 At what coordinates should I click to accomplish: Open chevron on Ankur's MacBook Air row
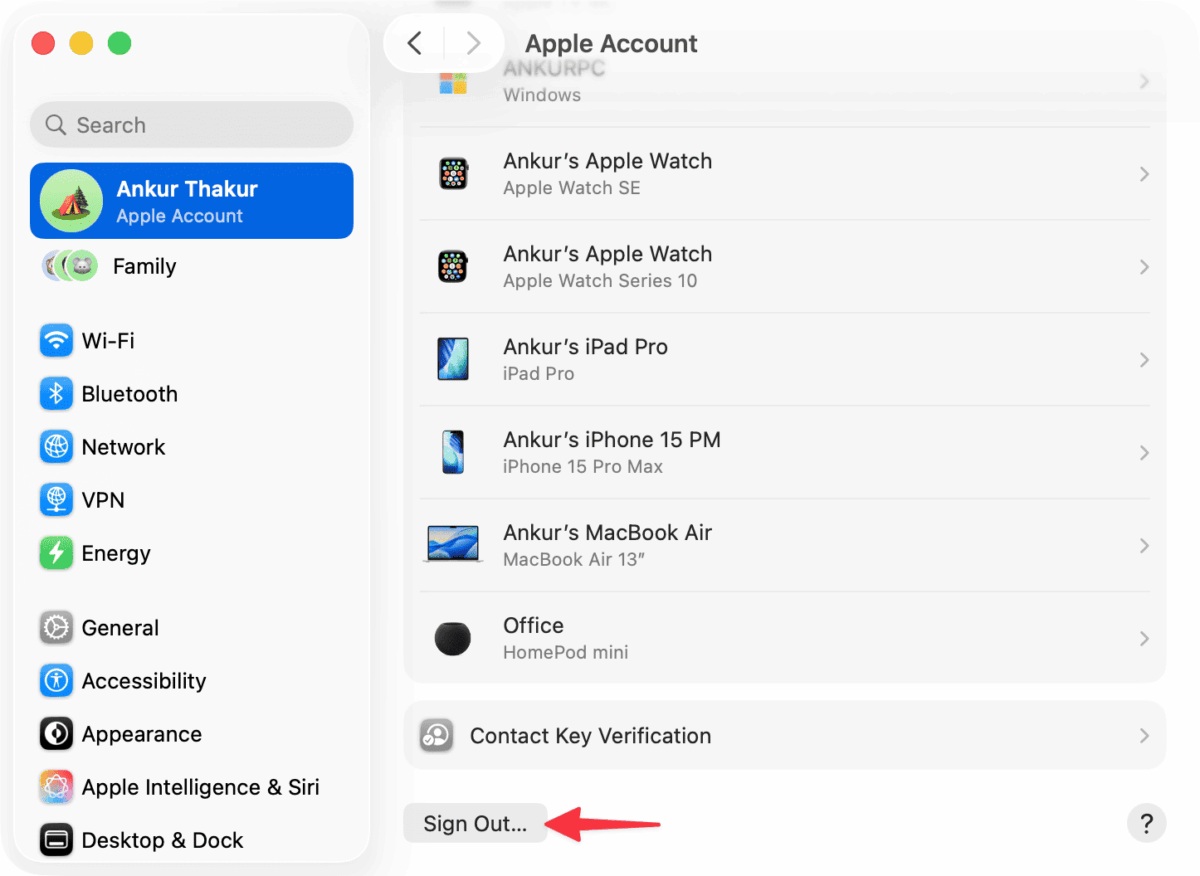[1144, 545]
